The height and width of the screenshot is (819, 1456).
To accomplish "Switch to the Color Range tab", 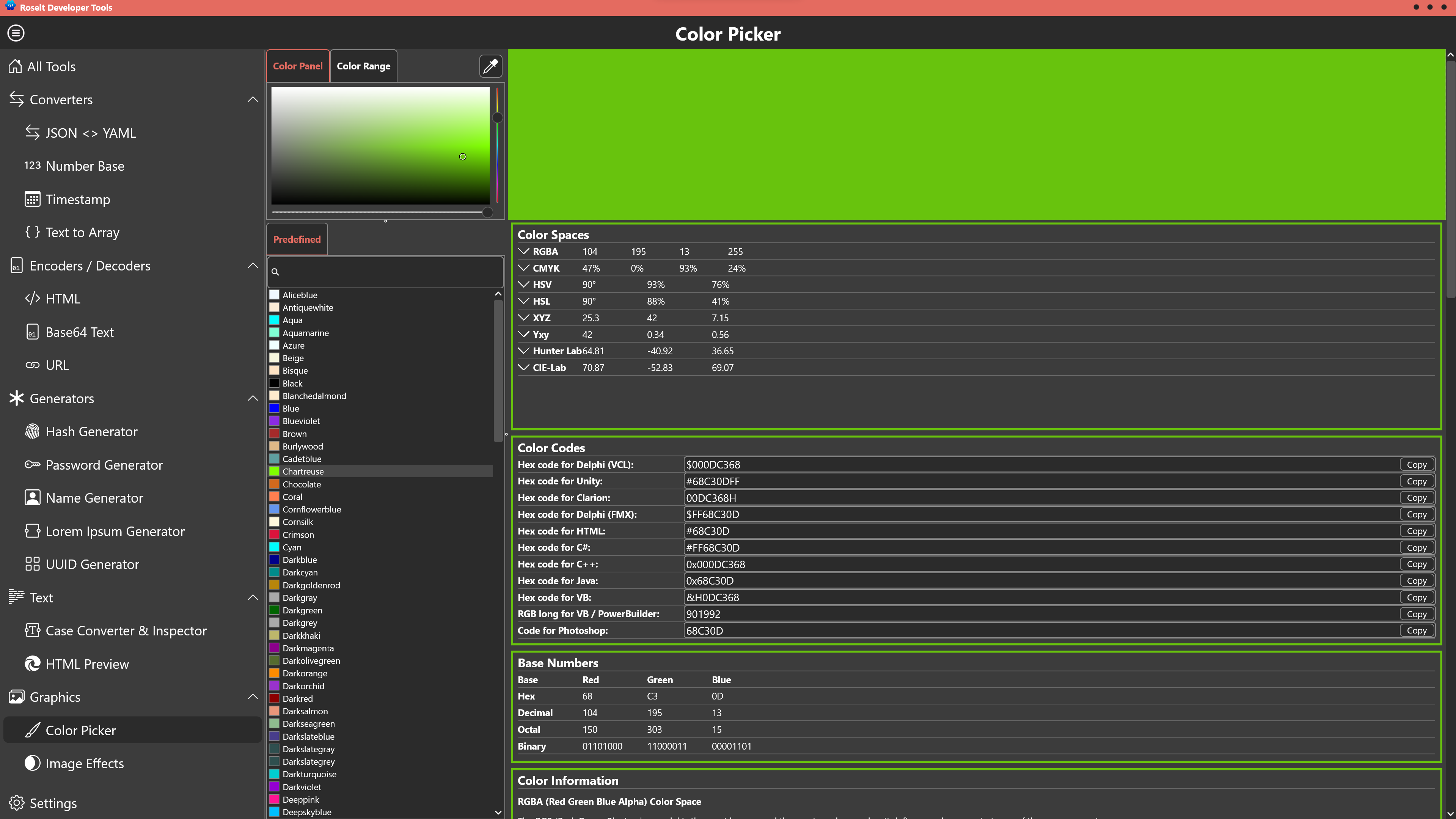I will point(363,66).
